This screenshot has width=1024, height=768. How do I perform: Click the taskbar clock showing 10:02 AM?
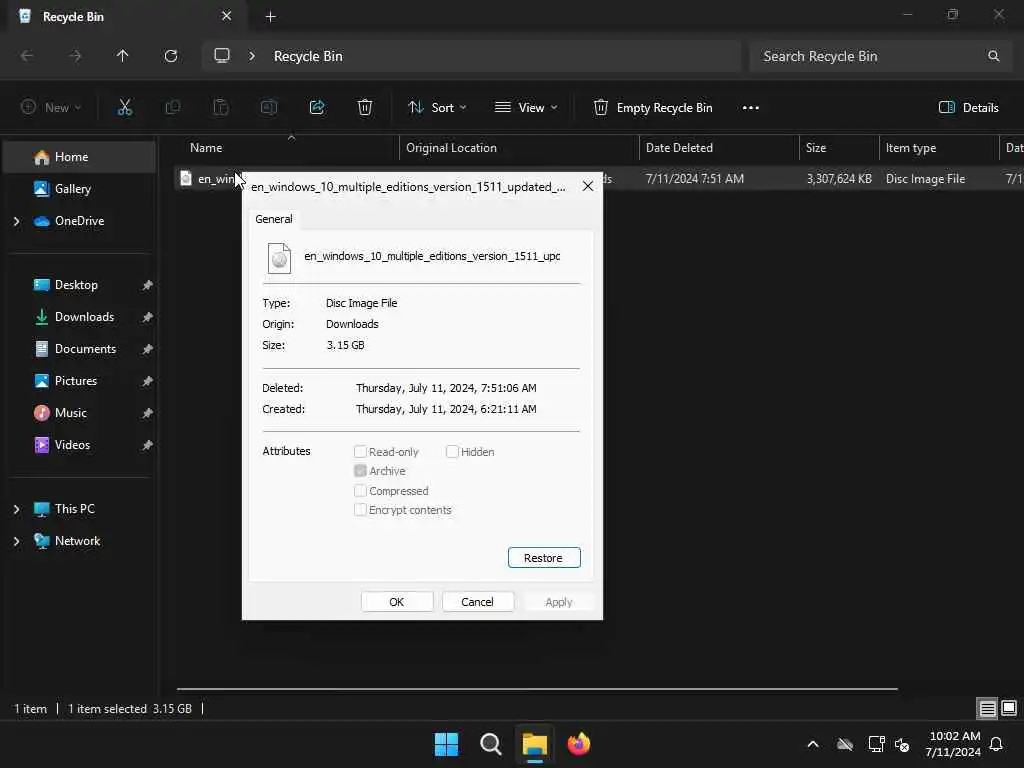(x=953, y=744)
